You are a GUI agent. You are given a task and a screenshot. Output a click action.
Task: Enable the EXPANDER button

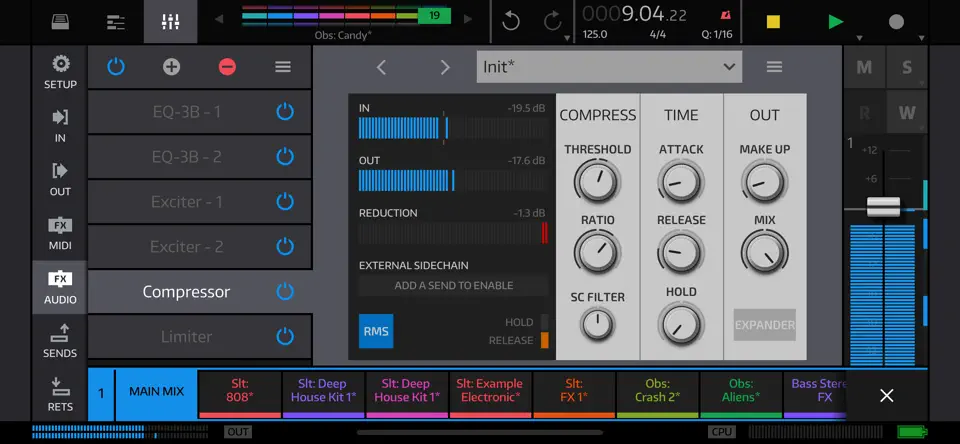(765, 325)
